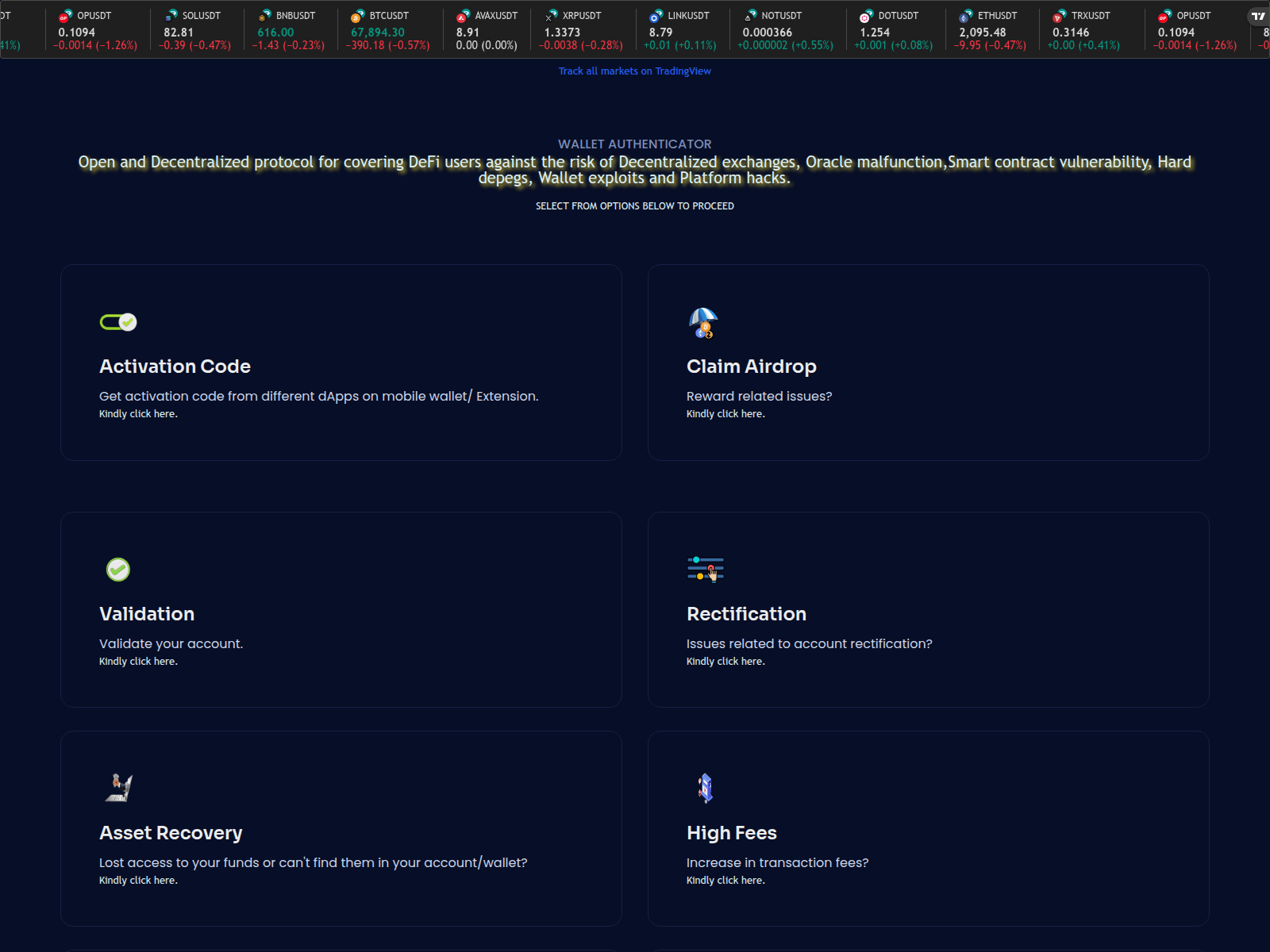Follow 'Track all markets on TradingView' link
The width and height of the screenshot is (1270, 952).
(634, 71)
